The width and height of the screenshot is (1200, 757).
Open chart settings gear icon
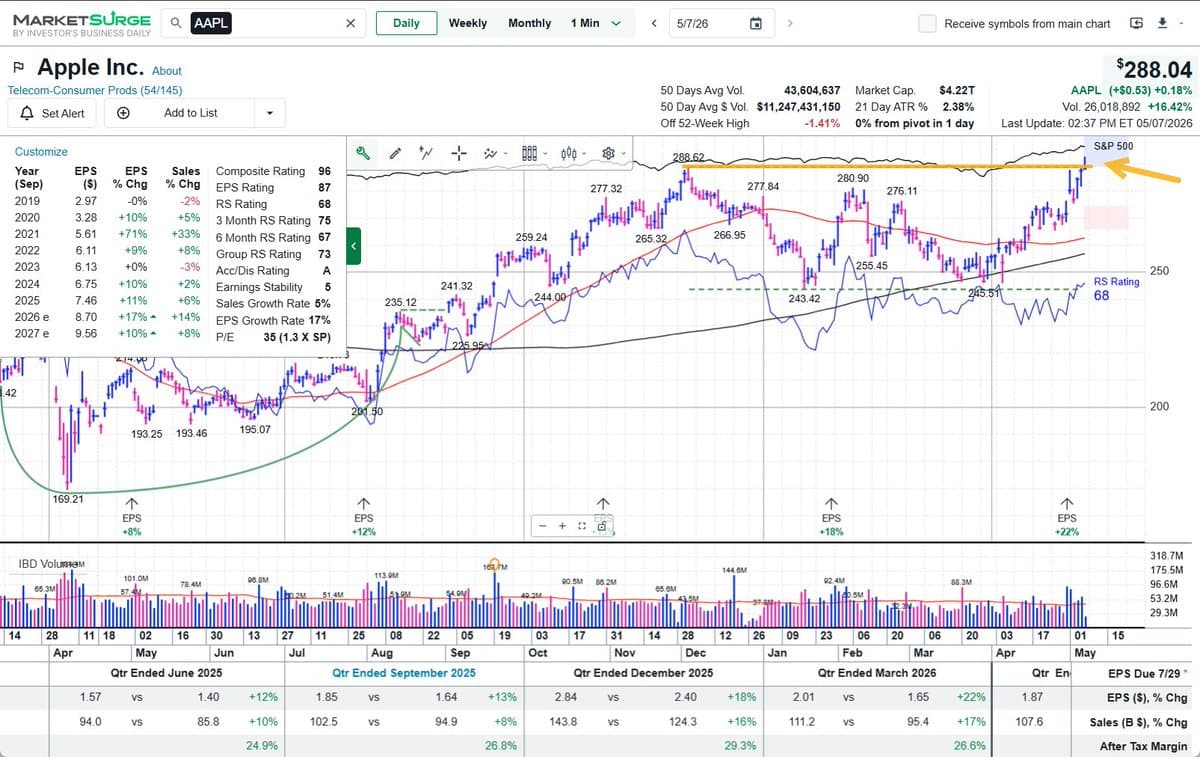coord(607,153)
